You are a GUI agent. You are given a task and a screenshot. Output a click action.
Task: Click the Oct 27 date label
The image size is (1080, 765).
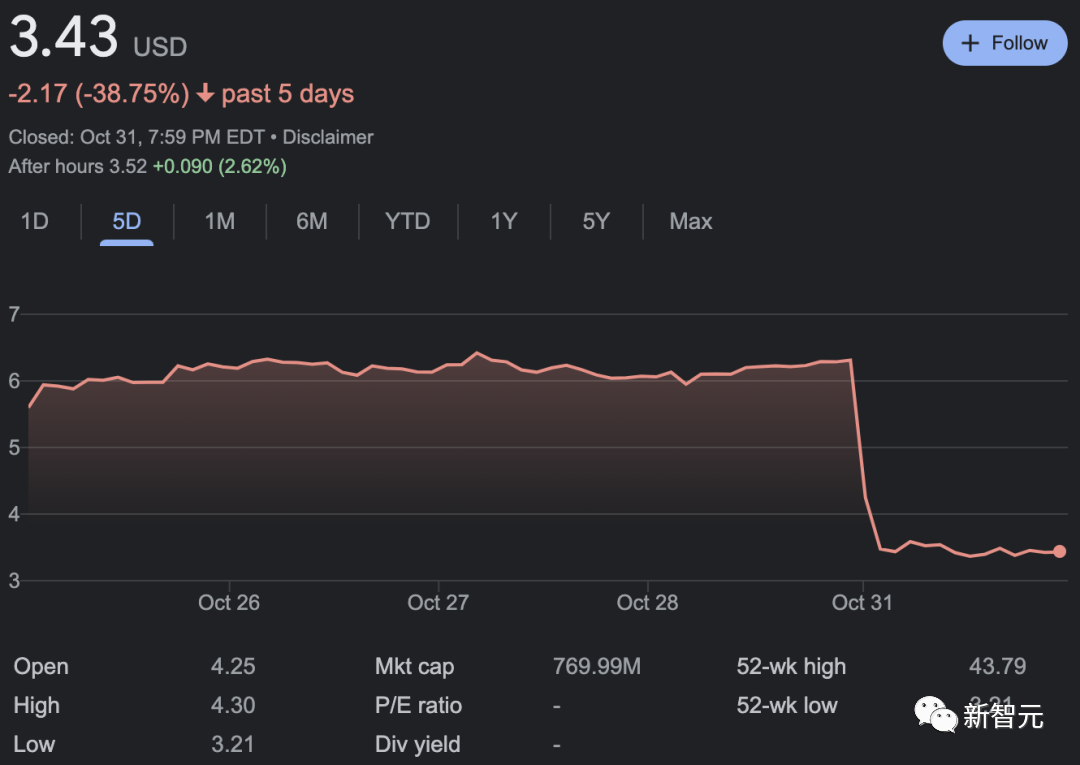point(438,602)
